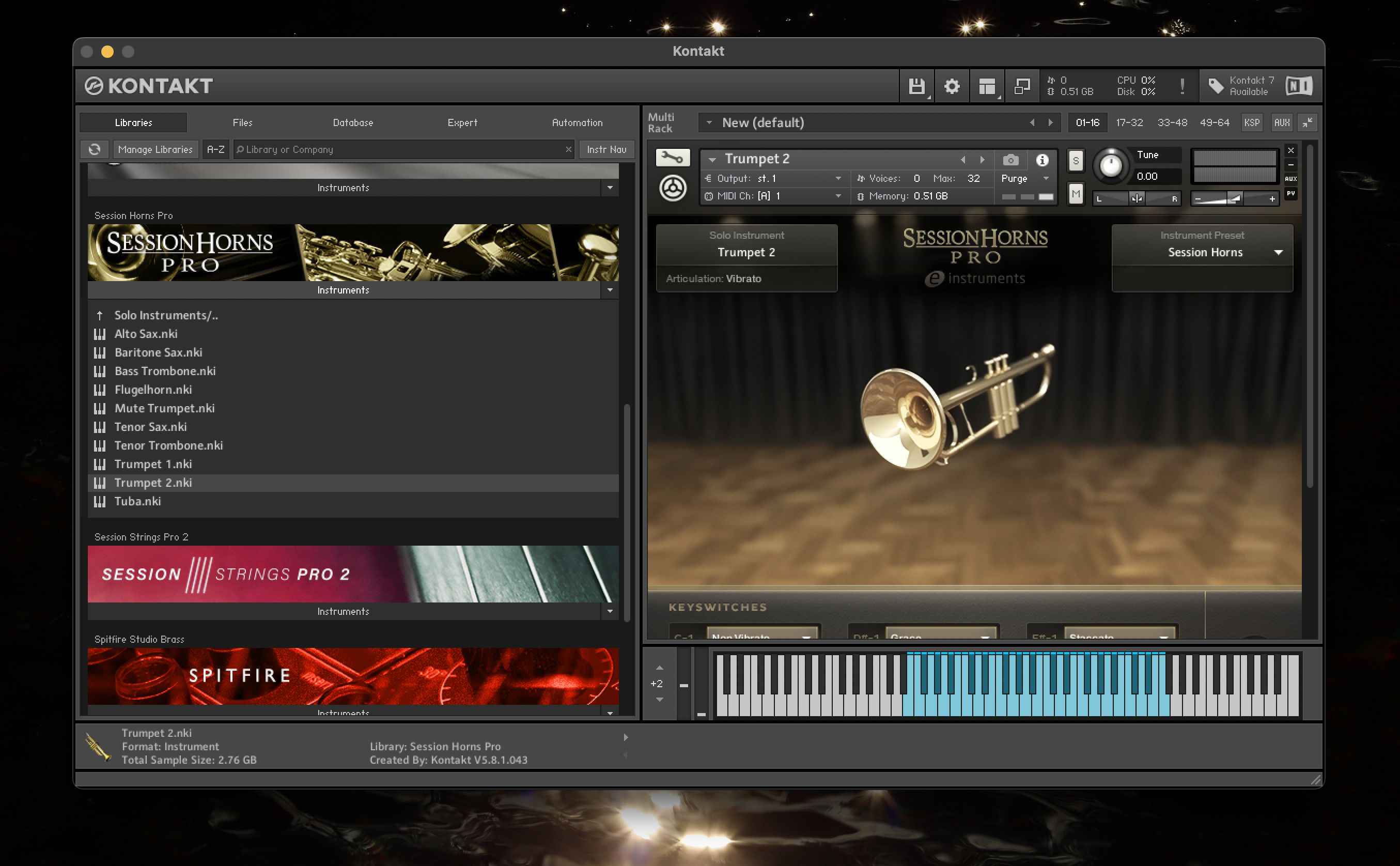Viewport: 1400px width, 866px height.
Task: Shift keyboard octave up arrow
Action: [x=660, y=668]
